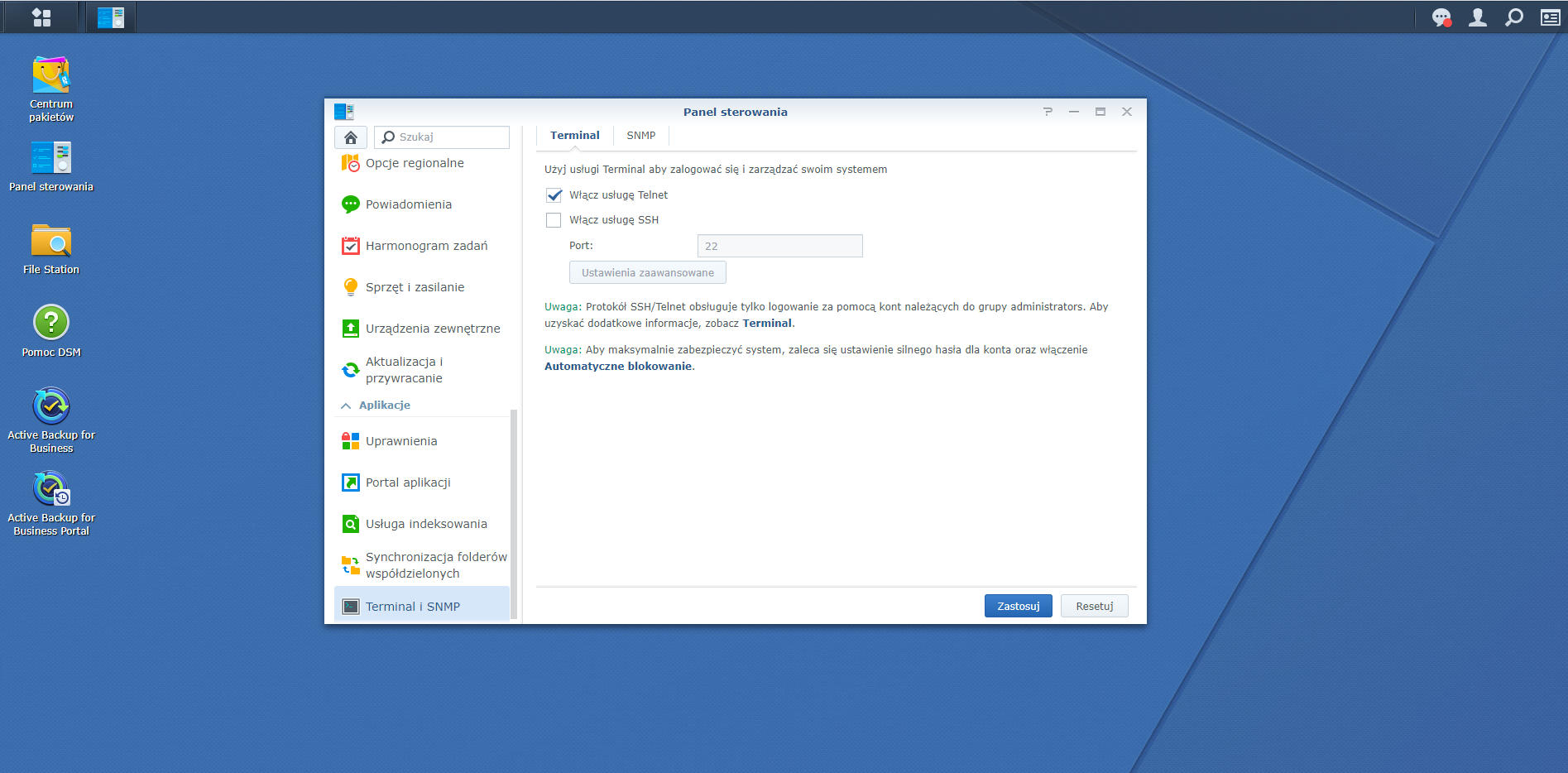Click the sidebar scrollbar
1568x773 pixels.
click(514, 514)
